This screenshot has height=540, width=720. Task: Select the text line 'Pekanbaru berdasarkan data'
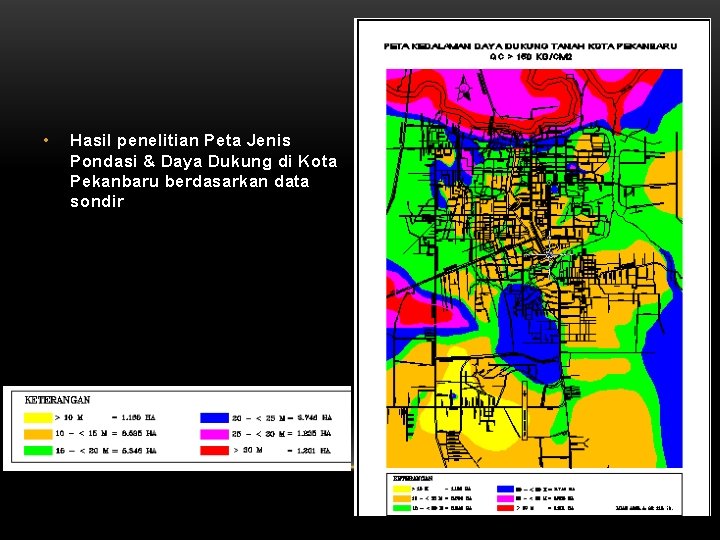click(189, 181)
